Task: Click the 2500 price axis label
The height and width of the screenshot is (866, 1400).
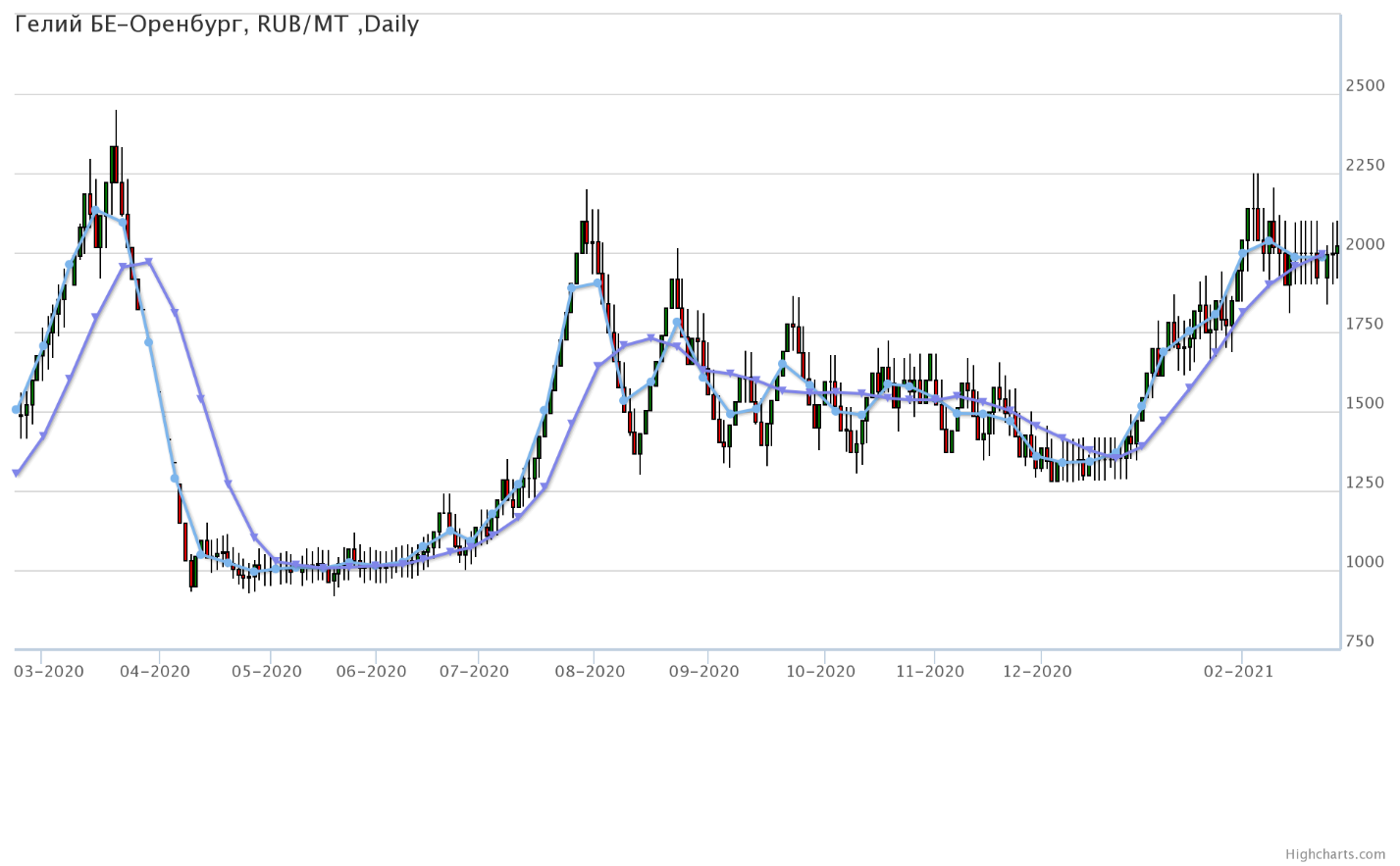Action: coord(1365,86)
